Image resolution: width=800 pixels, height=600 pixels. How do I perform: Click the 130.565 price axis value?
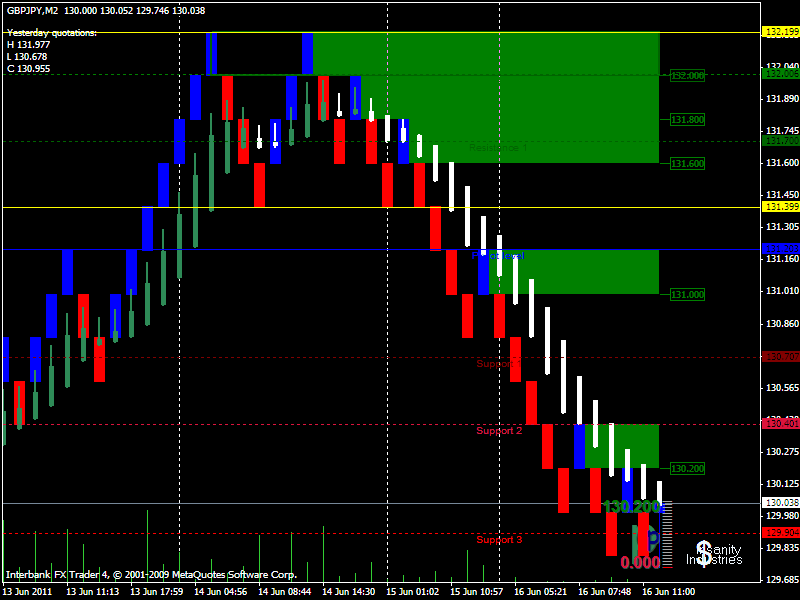(783, 388)
